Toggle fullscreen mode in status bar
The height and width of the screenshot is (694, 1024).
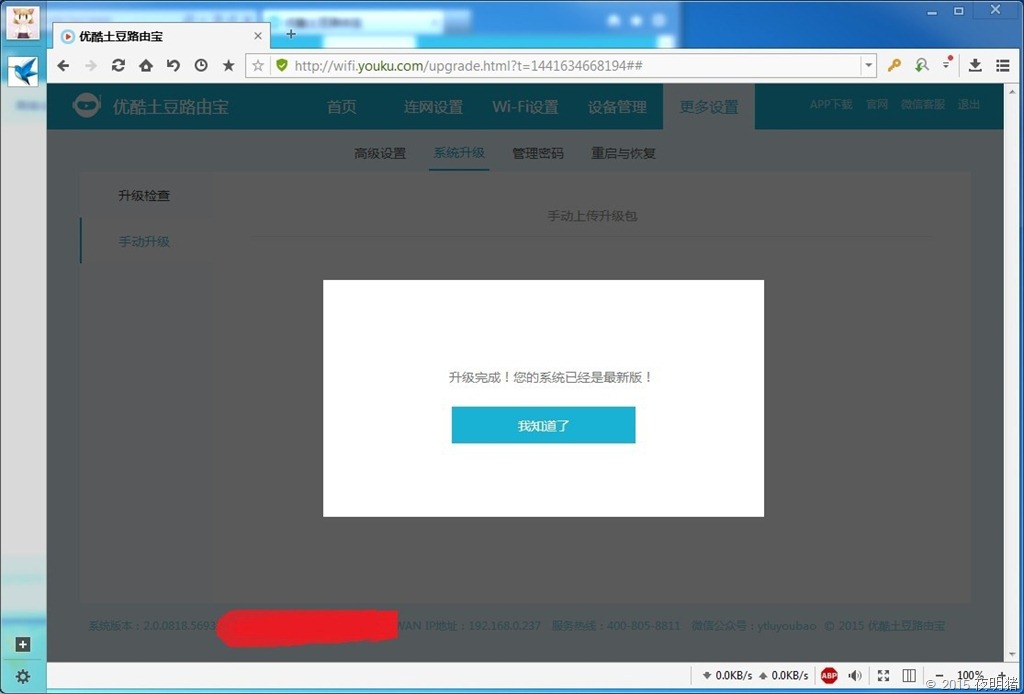click(883, 676)
